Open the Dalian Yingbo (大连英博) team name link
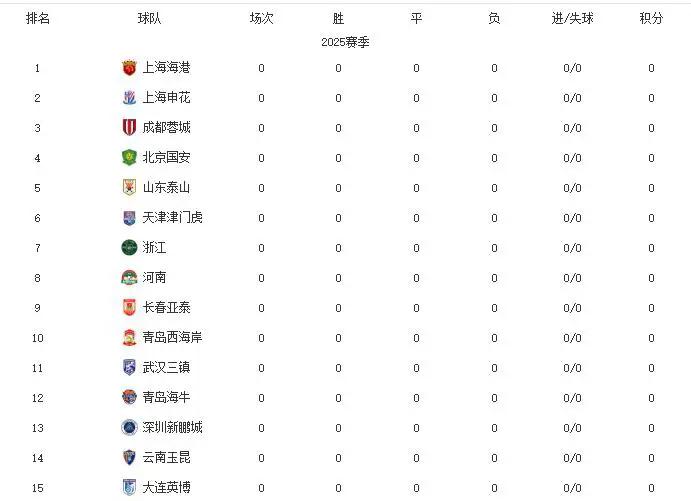691x501 pixels. 166,488
